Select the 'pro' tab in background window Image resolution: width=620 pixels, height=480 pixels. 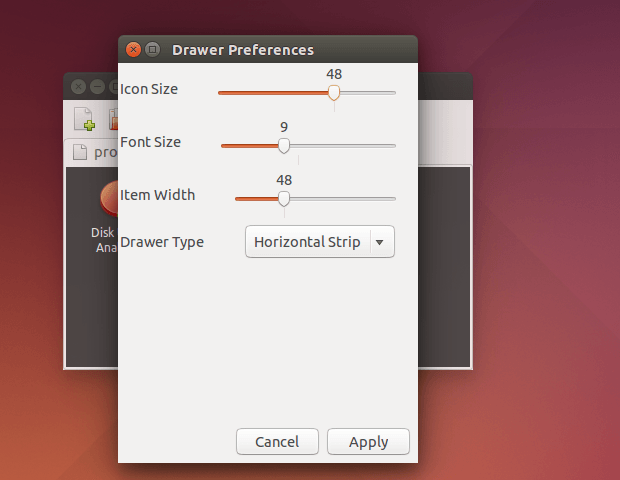point(95,152)
